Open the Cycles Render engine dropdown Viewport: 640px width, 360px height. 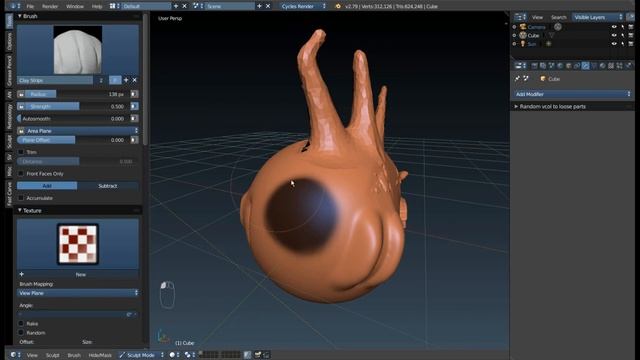point(303,7)
